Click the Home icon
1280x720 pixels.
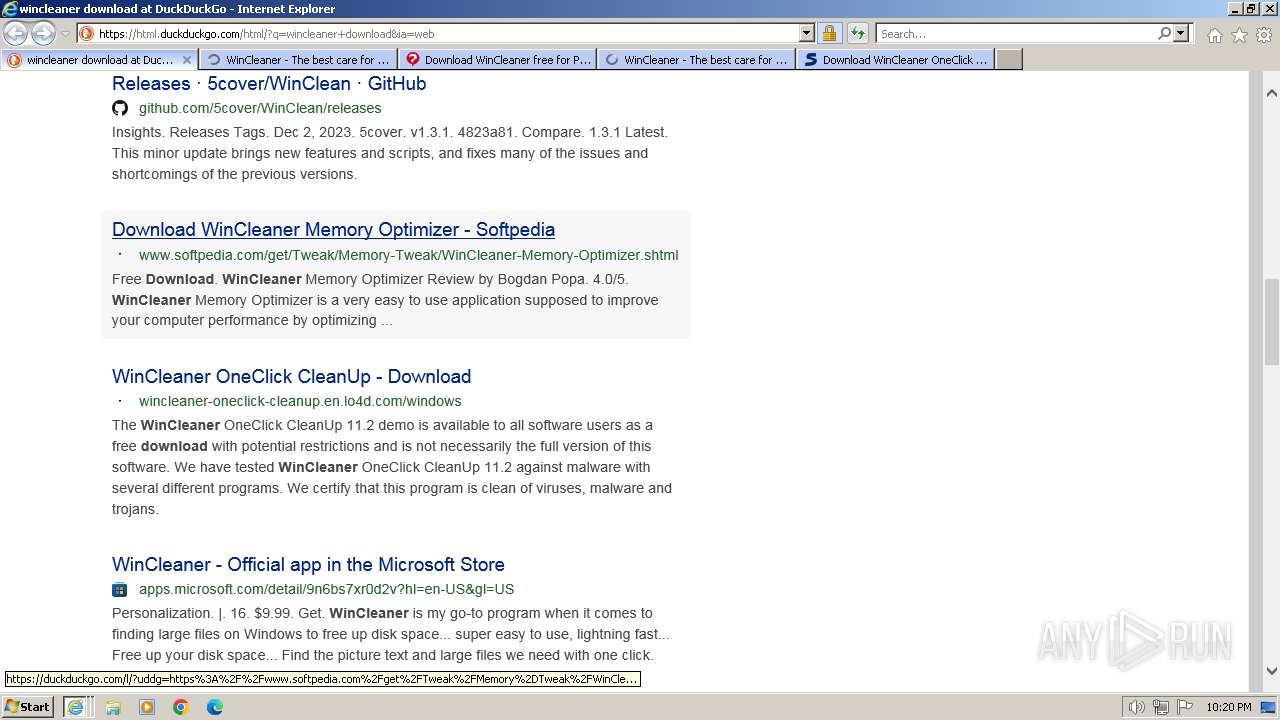pyautogui.click(x=1214, y=35)
